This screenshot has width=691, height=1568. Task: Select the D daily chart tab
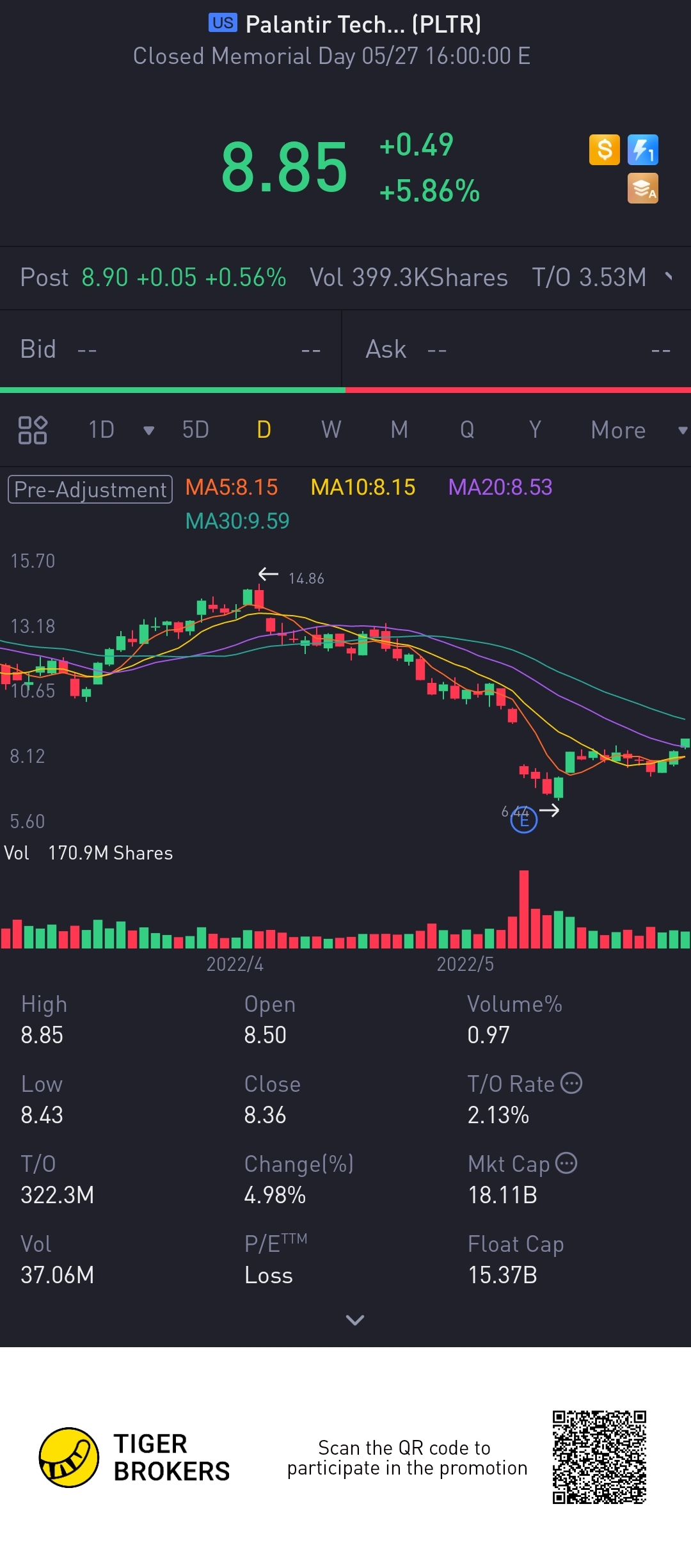pyautogui.click(x=264, y=430)
